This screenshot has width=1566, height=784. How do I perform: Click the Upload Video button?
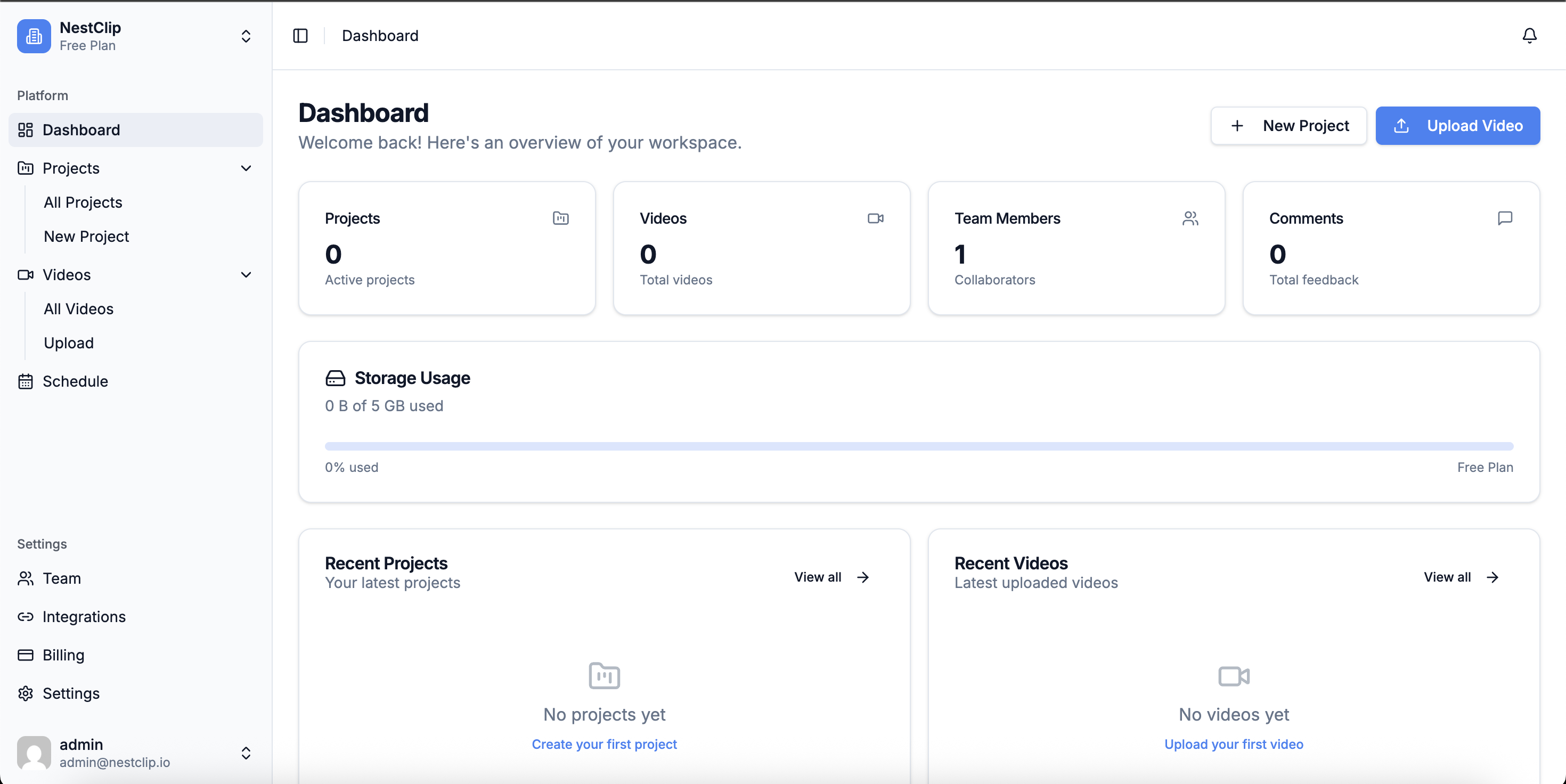(x=1457, y=126)
